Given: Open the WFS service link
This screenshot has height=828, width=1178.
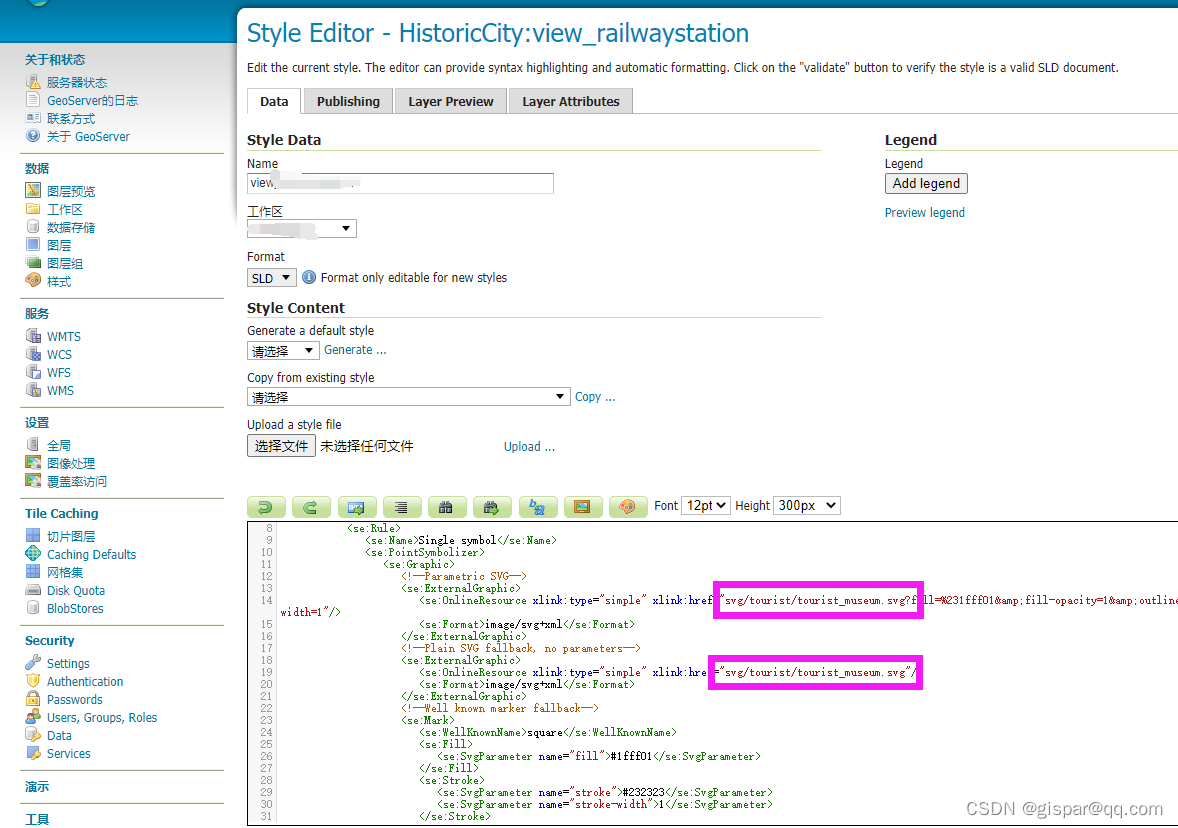Looking at the screenshot, I should coord(59,373).
